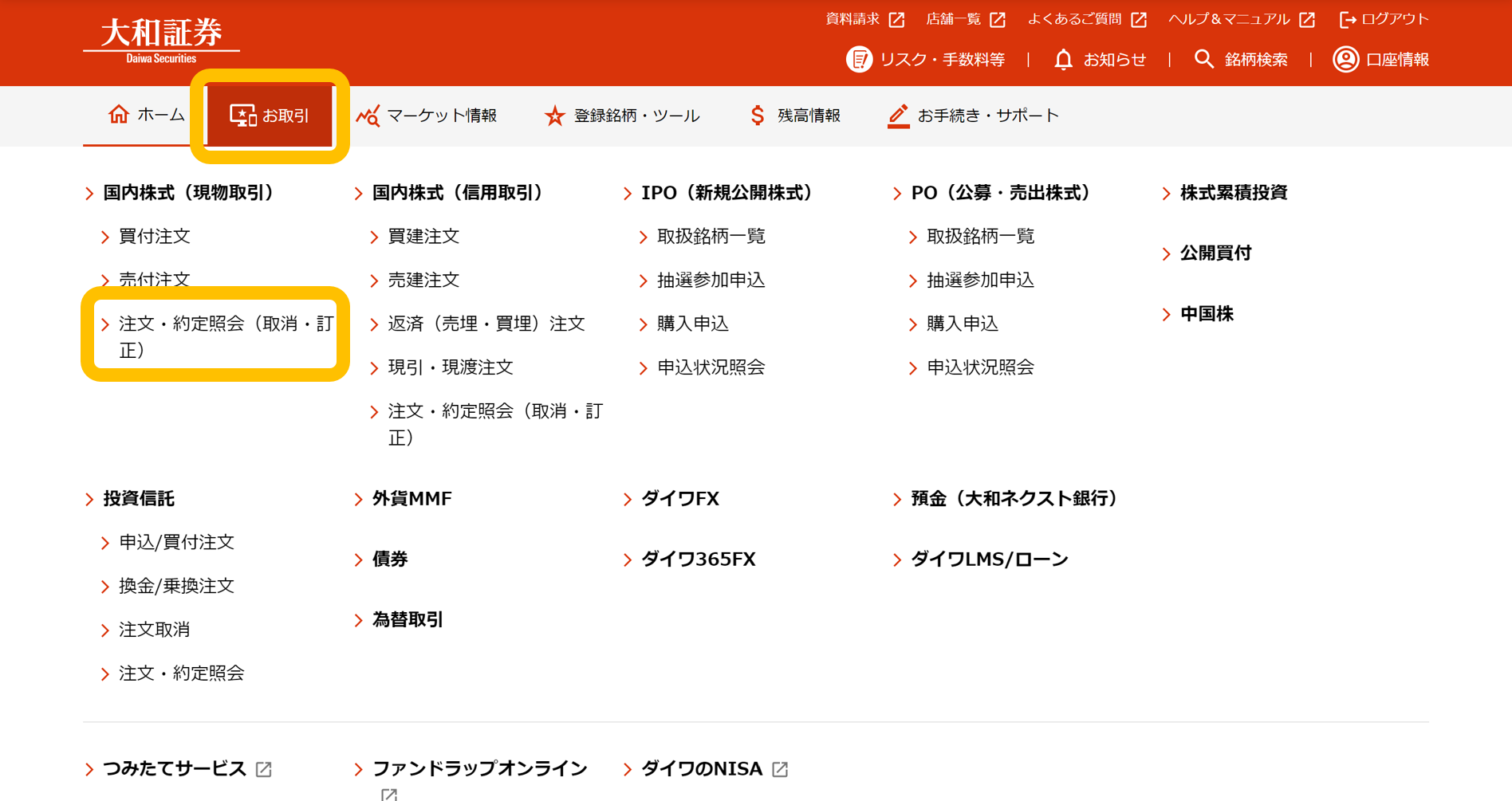
Task: Open the ダイワFX link
Action: [x=680, y=499]
